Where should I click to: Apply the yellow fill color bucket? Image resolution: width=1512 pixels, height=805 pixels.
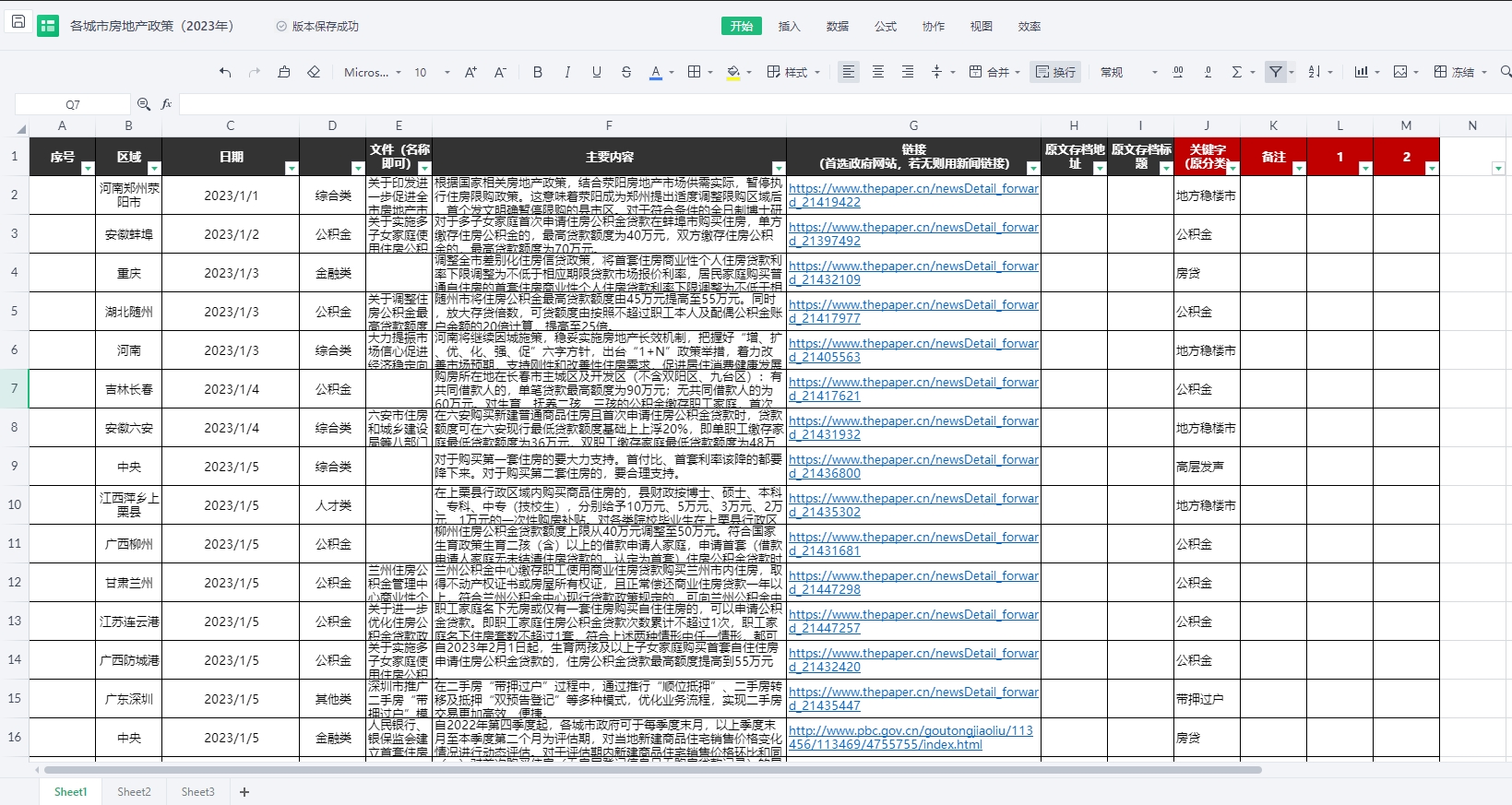point(733,72)
